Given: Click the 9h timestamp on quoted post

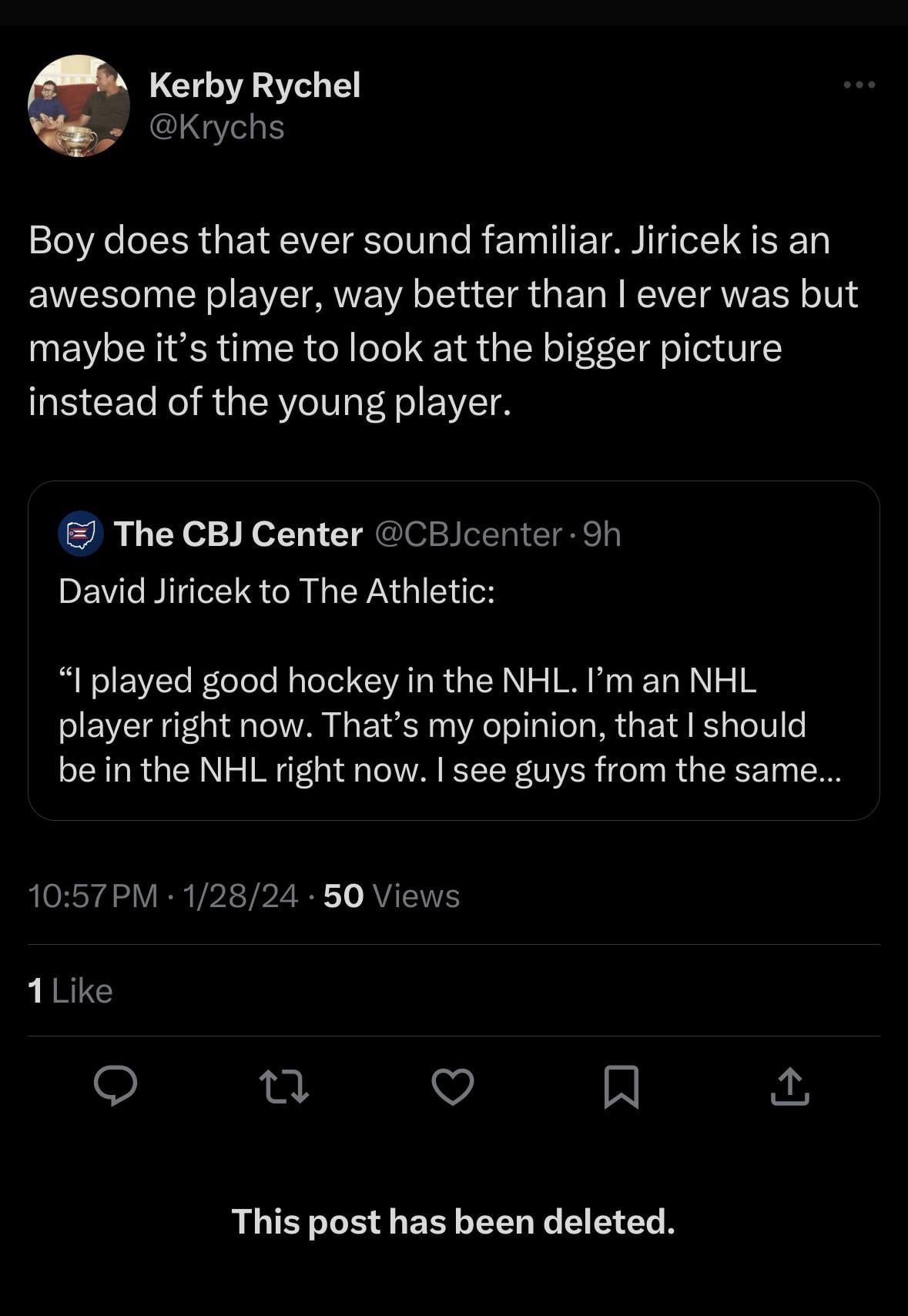Looking at the screenshot, I should click(602, 534).
